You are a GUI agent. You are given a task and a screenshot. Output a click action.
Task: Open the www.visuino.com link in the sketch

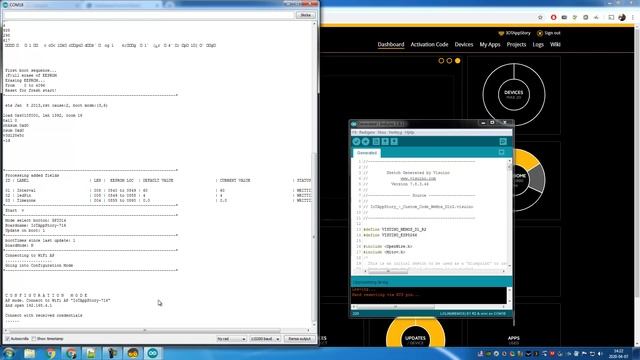click(x=418, y=179)
